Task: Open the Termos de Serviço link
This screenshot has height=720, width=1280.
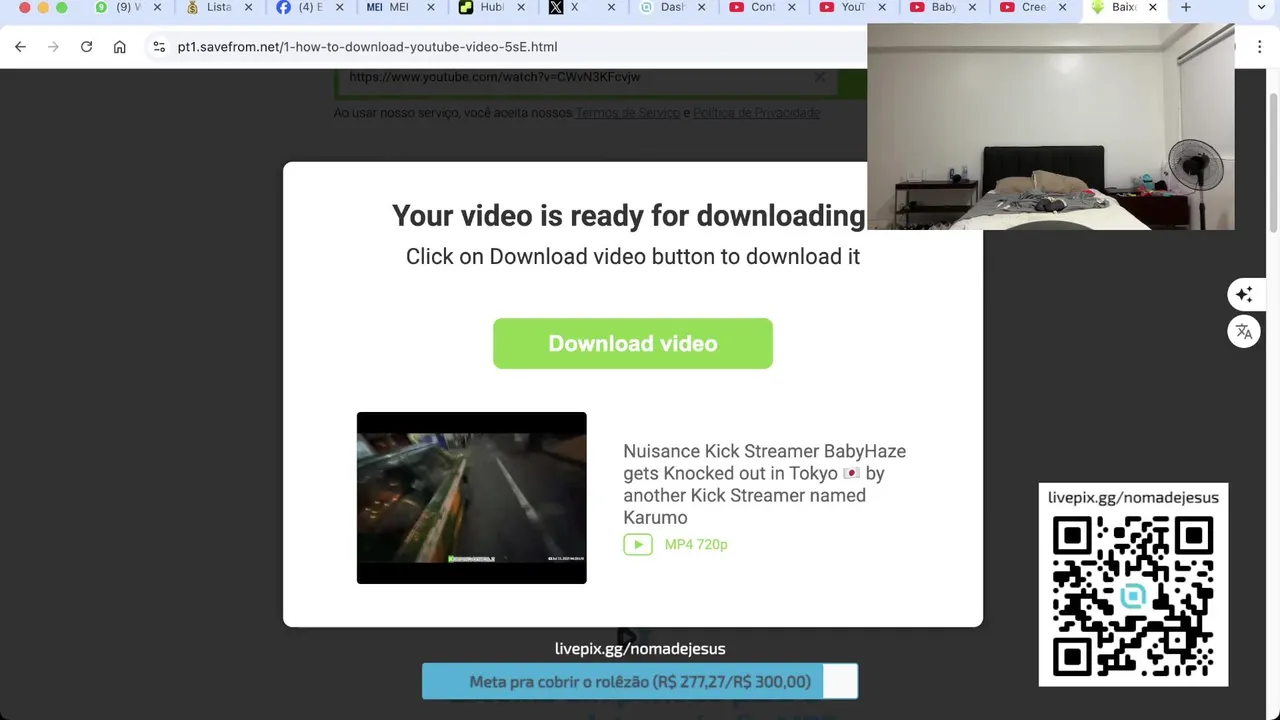Action: [627, 113]
